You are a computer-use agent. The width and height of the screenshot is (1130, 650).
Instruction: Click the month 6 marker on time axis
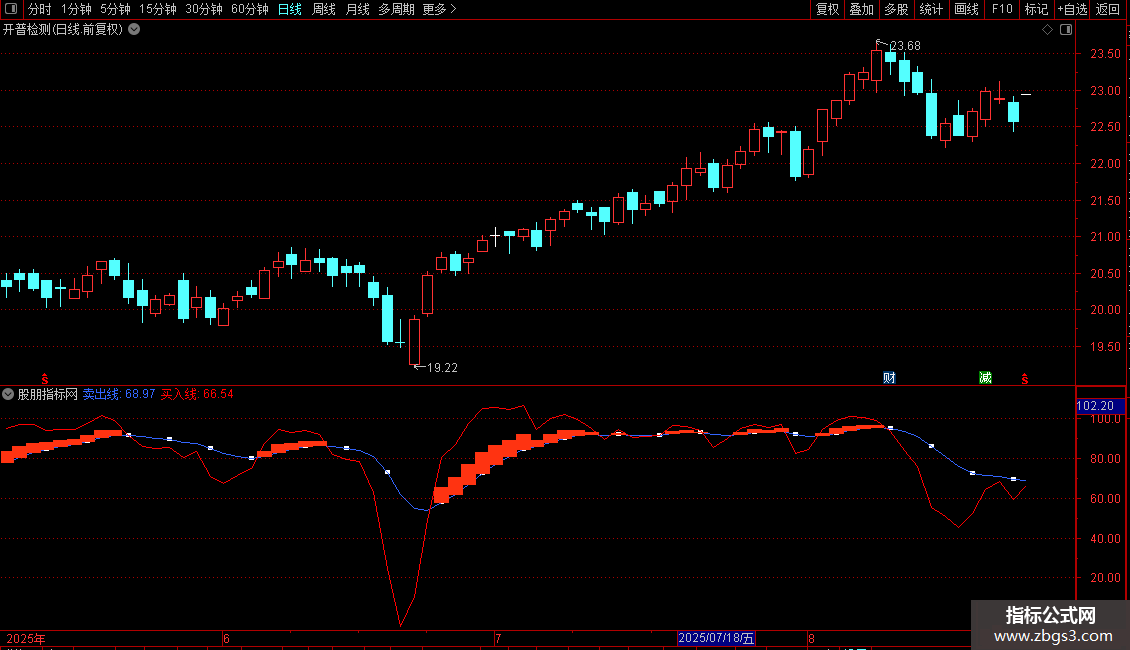[x=226, y=638]
